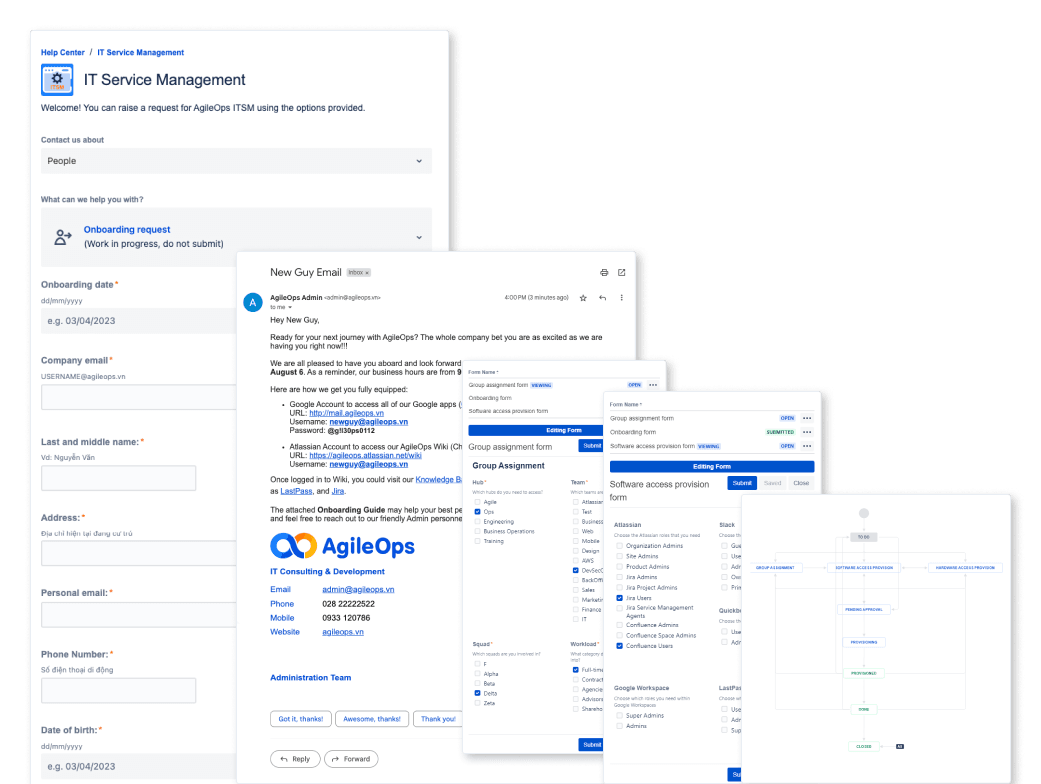This screenshot has height=784, width=1041.
Task: Open the submitted Onboarding form row
Action: pyautogui.click(x=711, y=432)
